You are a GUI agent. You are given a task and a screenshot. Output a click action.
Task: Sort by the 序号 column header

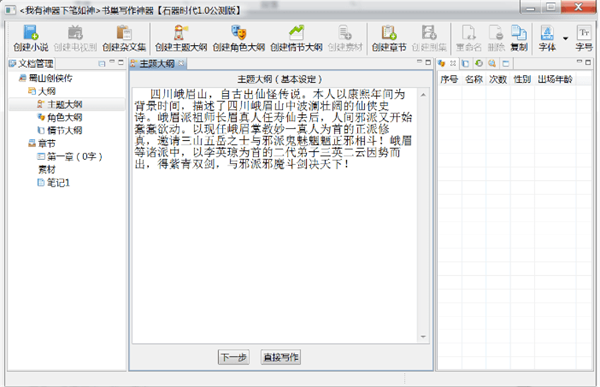click(x=448, y=79)
